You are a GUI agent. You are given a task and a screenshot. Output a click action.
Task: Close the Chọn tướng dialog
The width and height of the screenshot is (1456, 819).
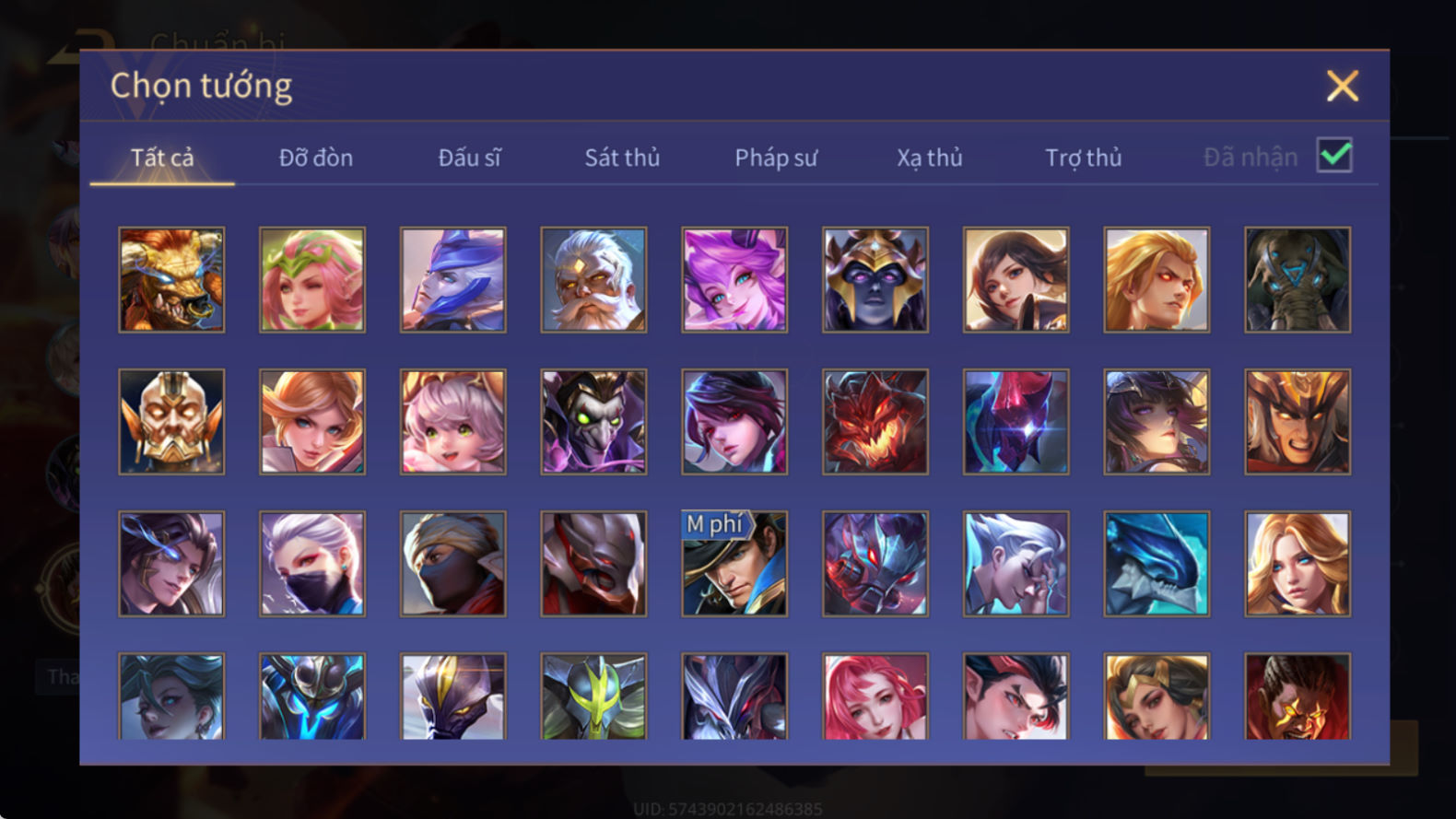(x=1343, y=86)
